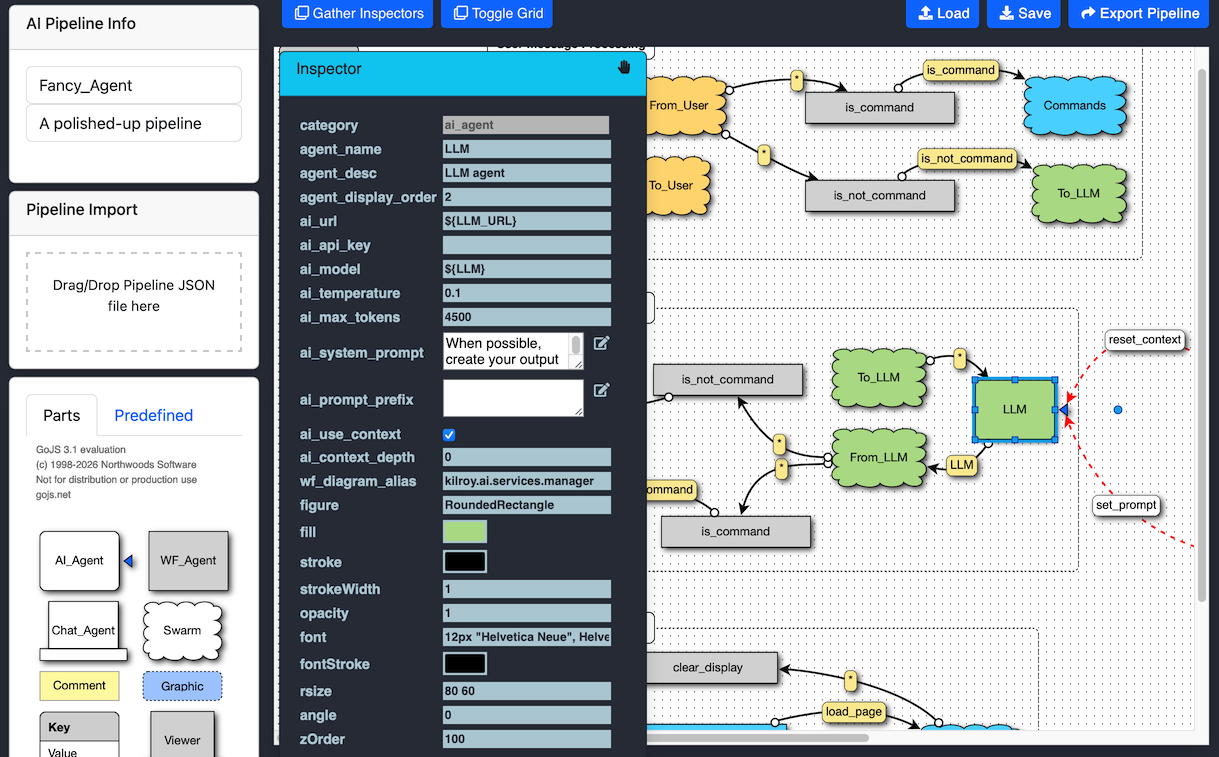Select the WF_Agent part in palette
The width and height of the screenshot is (1219, 757).
click(x=188, y=560)
